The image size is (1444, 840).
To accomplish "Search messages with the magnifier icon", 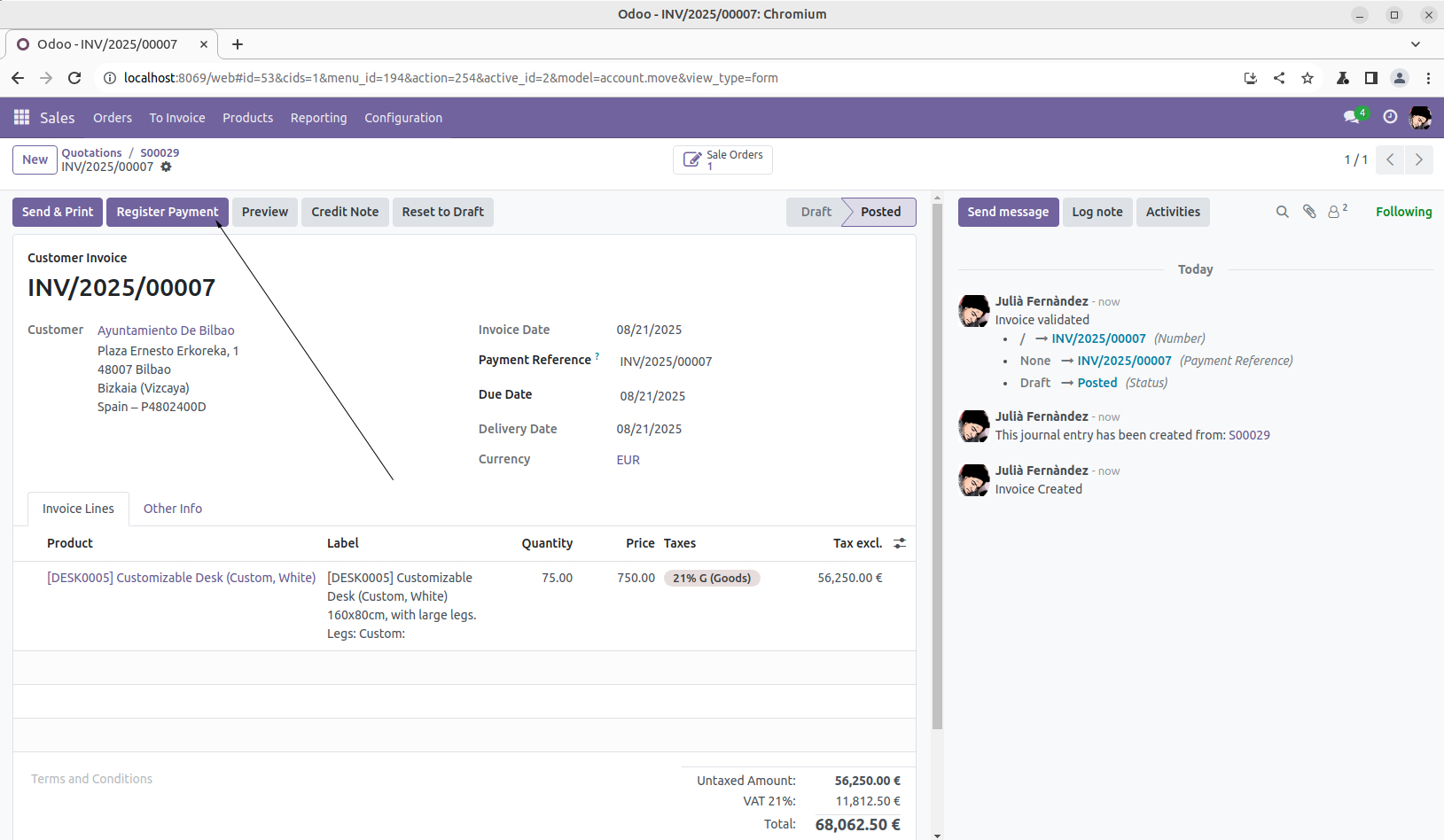I will click(1282, 212).
